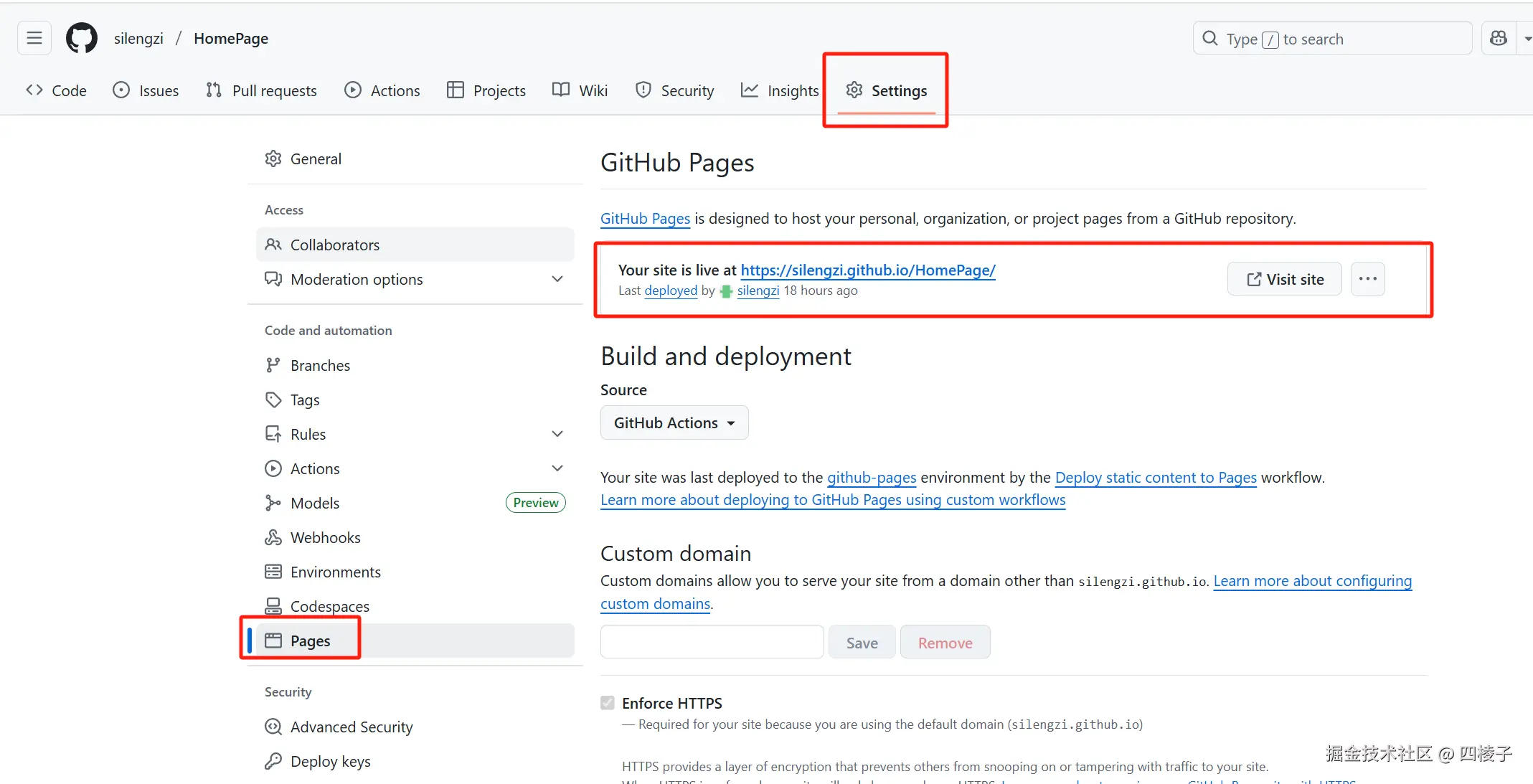Click the three-dots menu beside Visit site
1533x784 pixels.
point(1367,279)
